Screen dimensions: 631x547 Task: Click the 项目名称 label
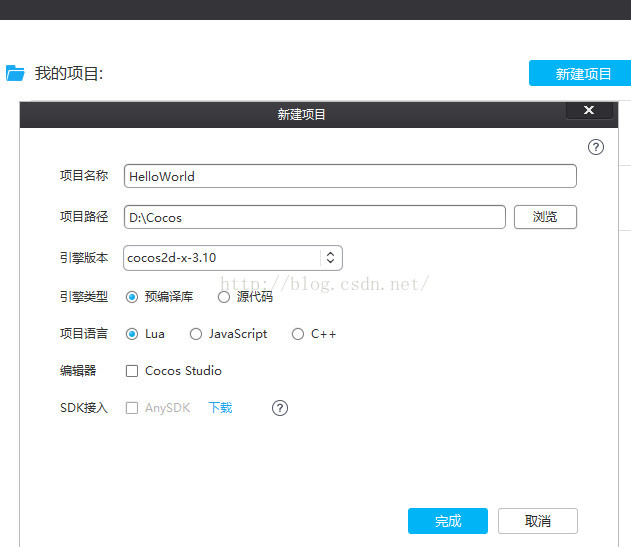point(84,176)
